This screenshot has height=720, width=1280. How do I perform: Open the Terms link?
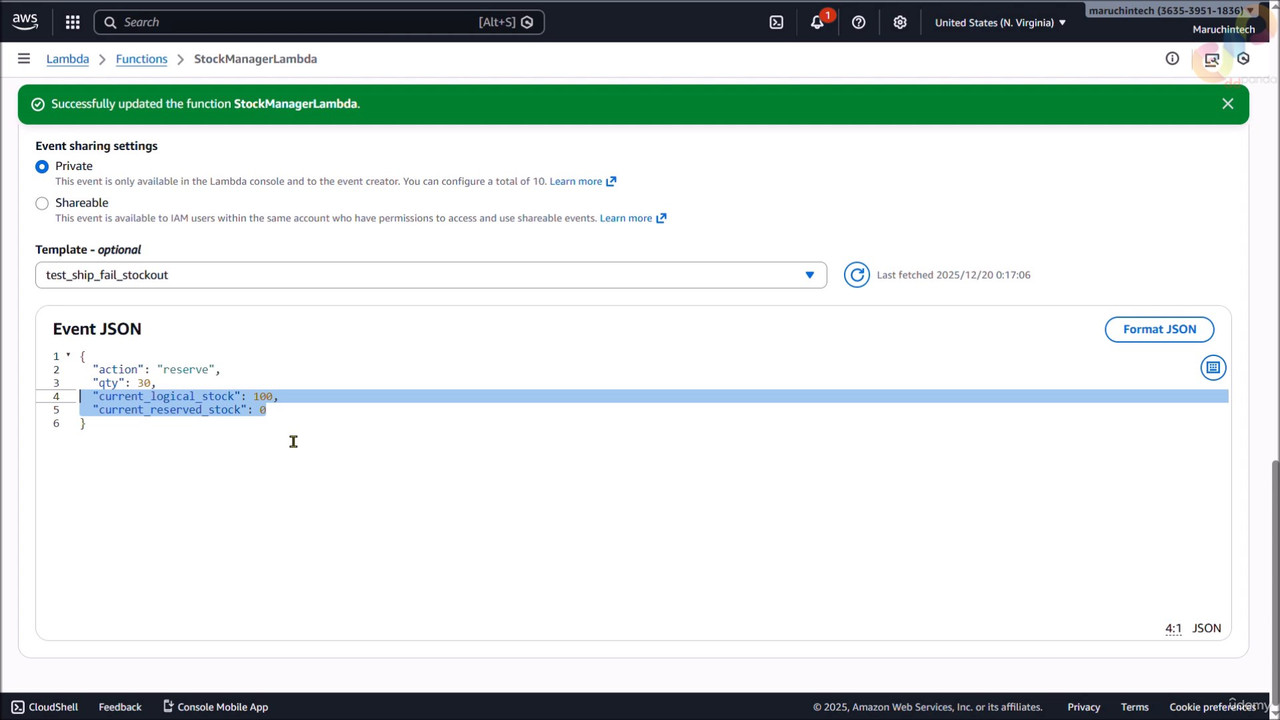[x=1134, y=707]
